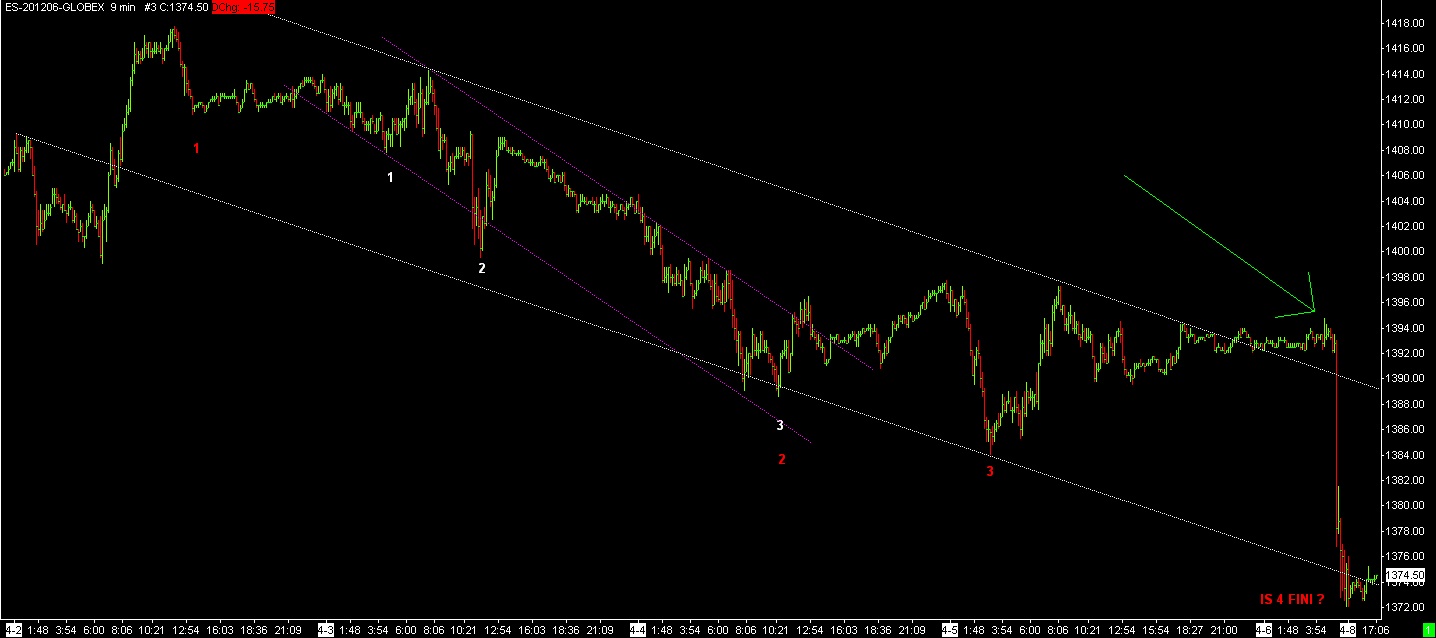Click the white wave label 3
Viewport: 1436px width, 638px height.
click(x=780, y=426)
